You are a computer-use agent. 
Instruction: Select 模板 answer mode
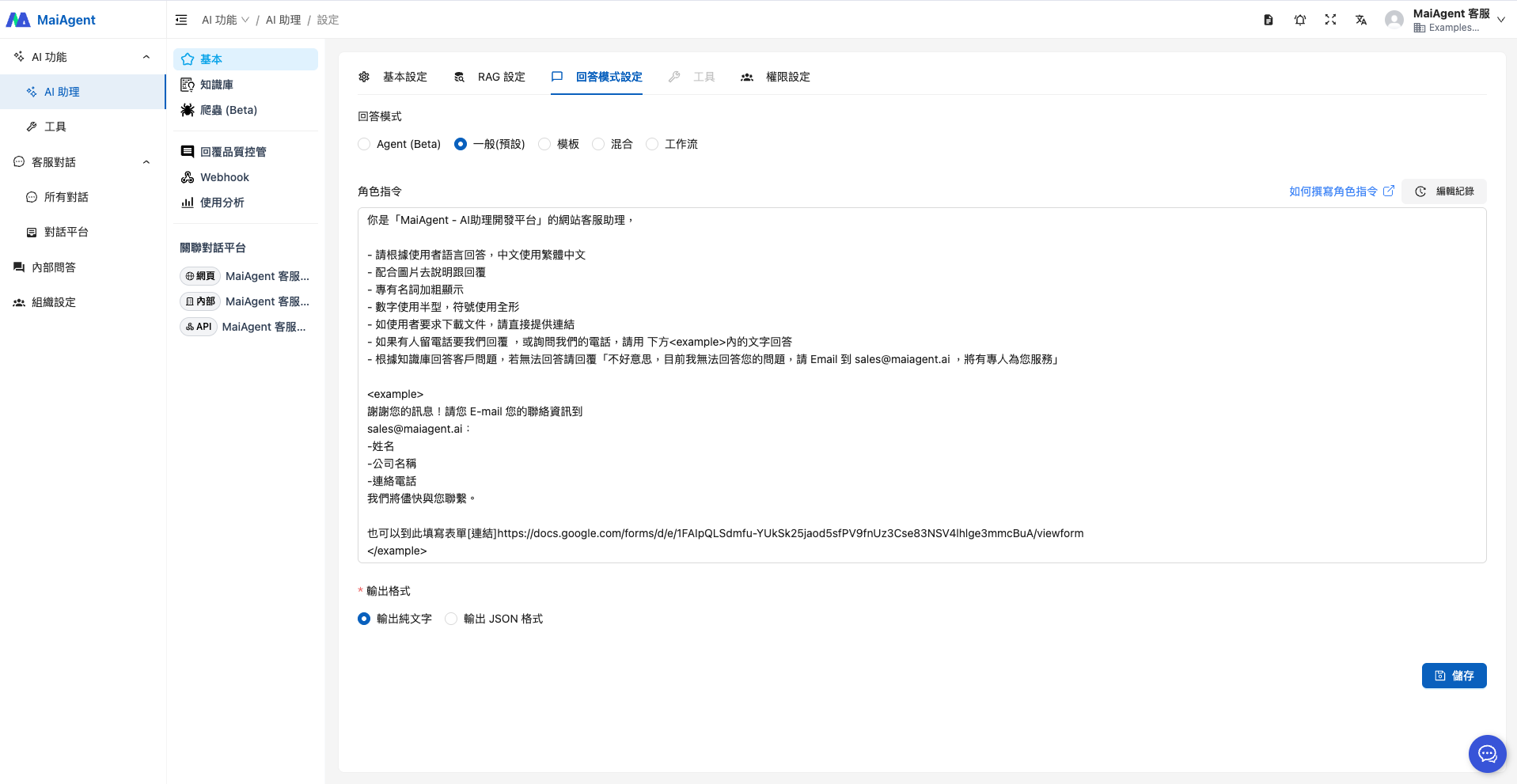pyautogui.click(x=544, y=144)
